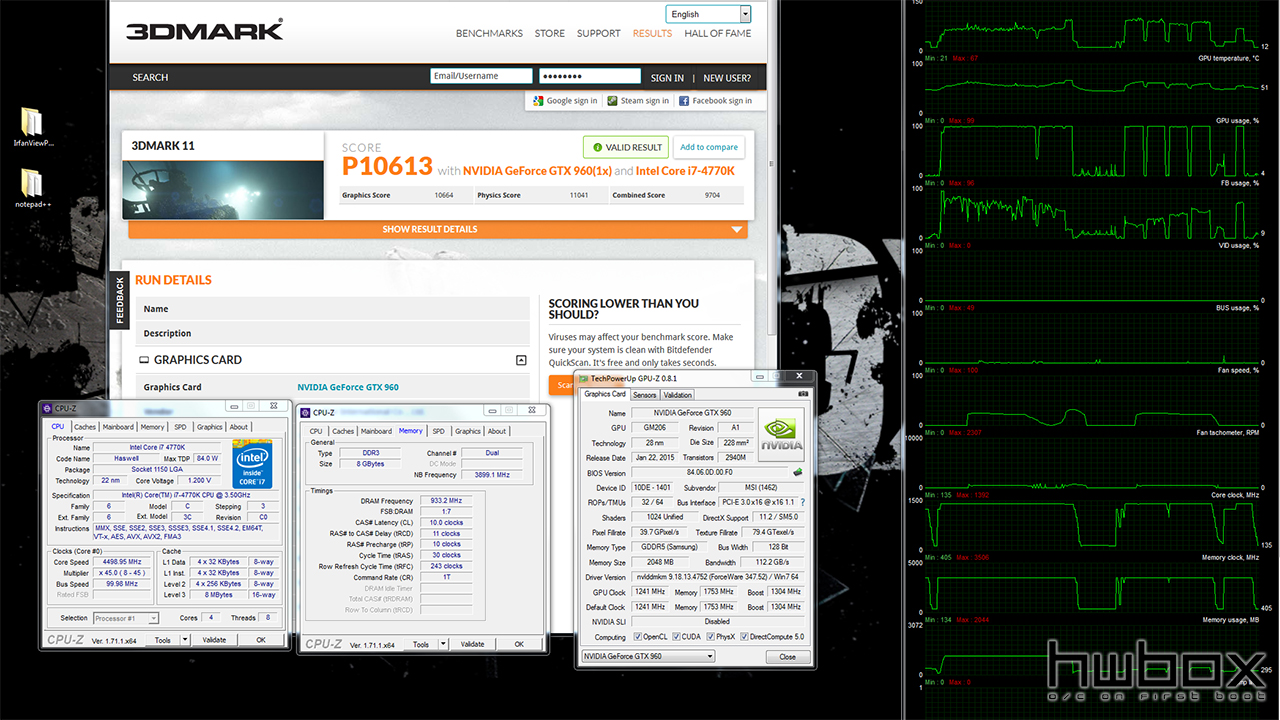1280x720 pixels.
Task: Click the Steam sign in icon
Action: (613, 101)
